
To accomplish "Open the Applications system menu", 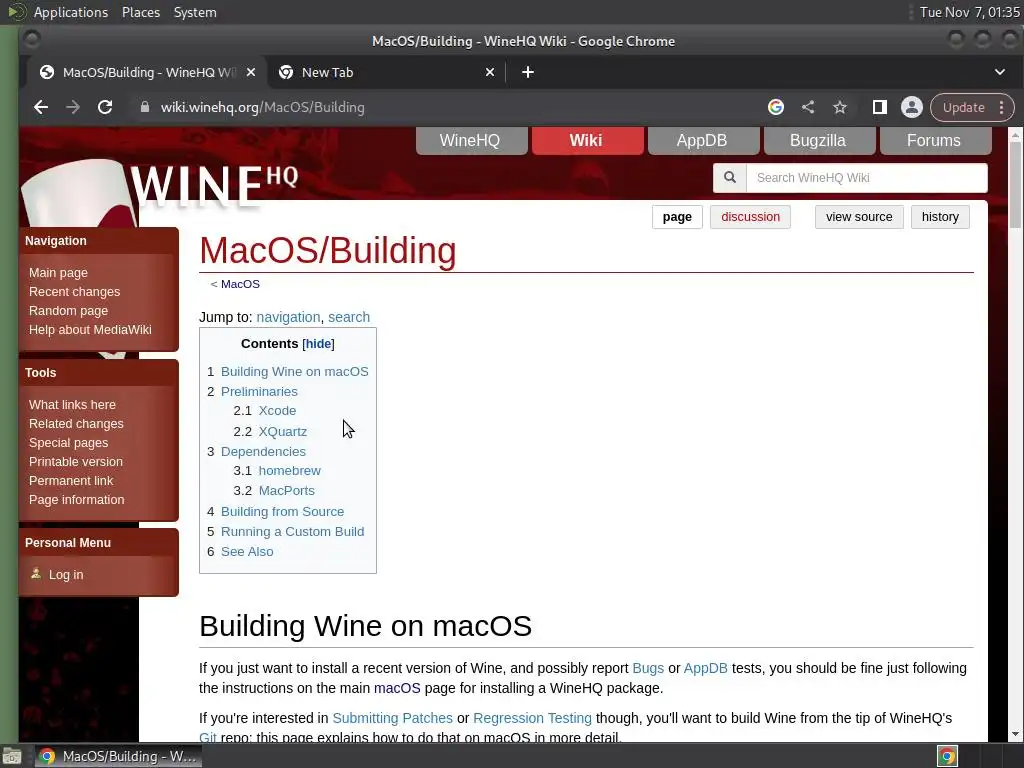I will coord(71,12).
